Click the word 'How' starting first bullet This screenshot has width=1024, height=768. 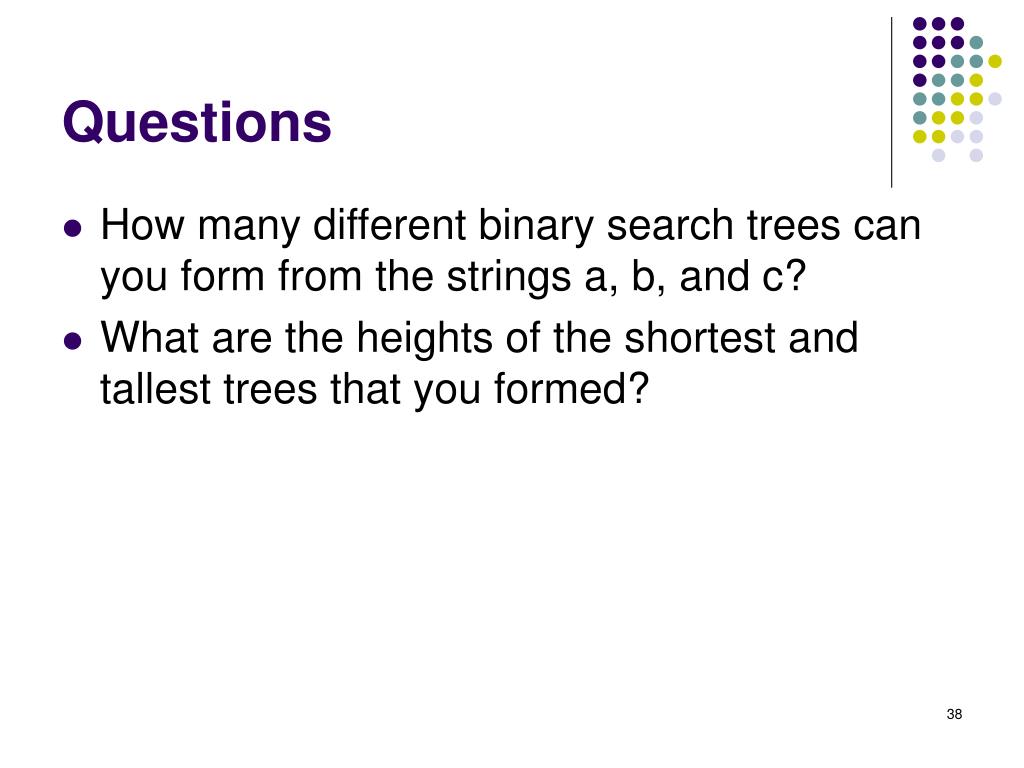(x=142, y=225)
